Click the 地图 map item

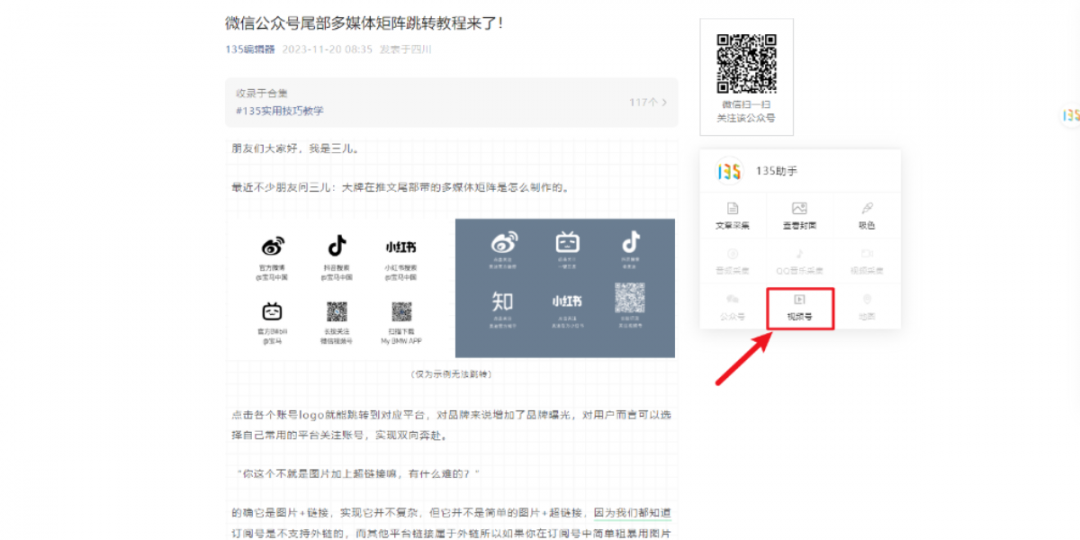point(866,307)
